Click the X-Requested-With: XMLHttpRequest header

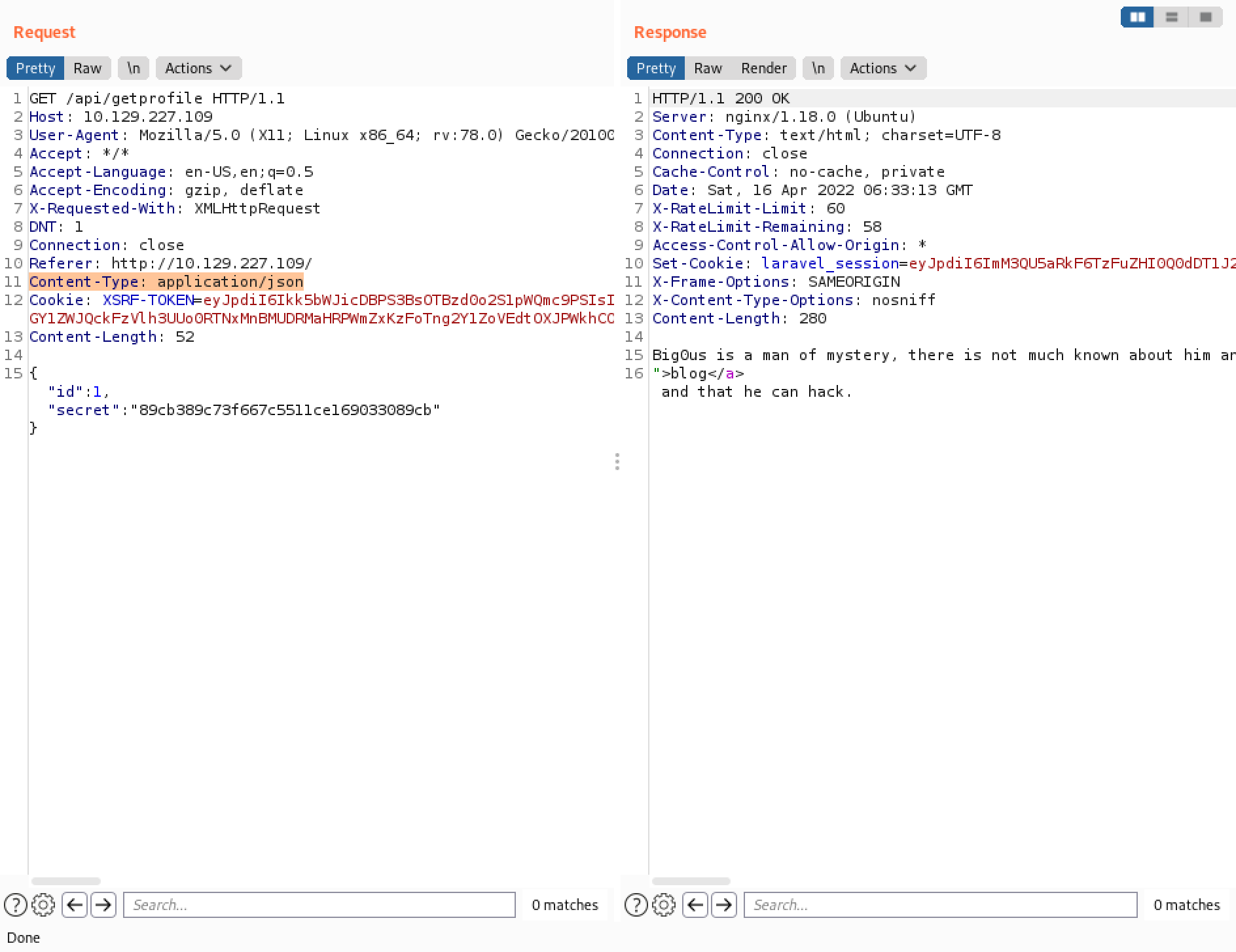point(175,208)
